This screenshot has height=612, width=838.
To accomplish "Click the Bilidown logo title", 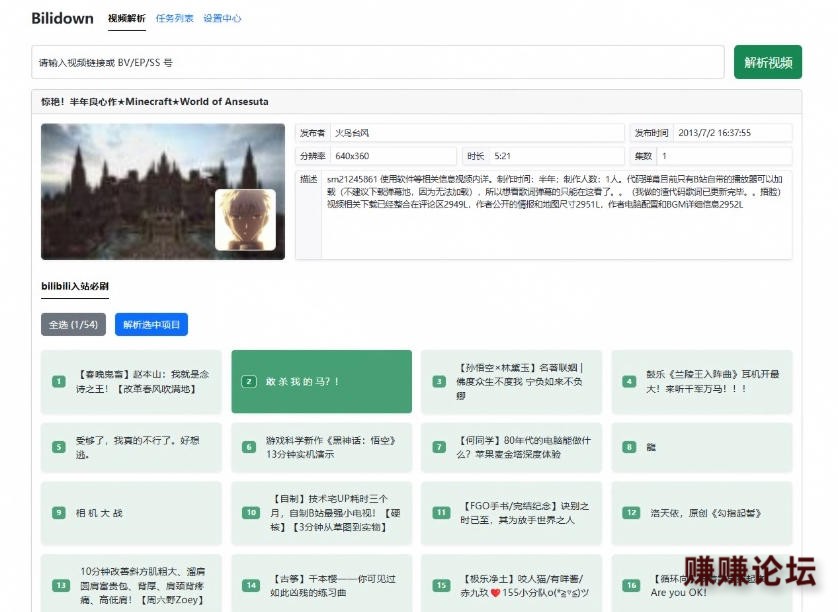I will click(x=63, y=18).
